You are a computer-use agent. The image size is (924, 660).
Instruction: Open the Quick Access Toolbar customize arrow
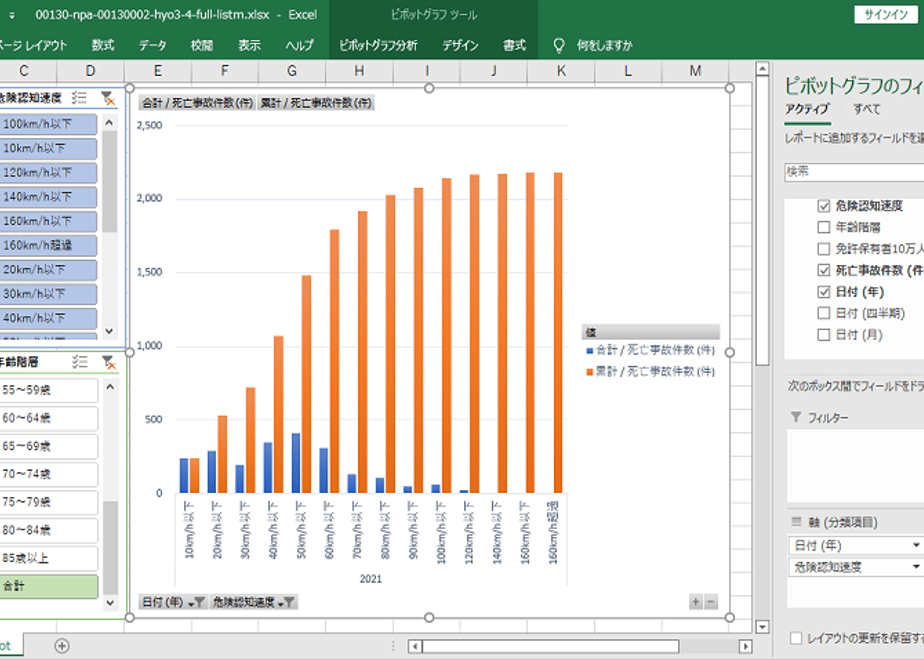click(x=11, y=15)
